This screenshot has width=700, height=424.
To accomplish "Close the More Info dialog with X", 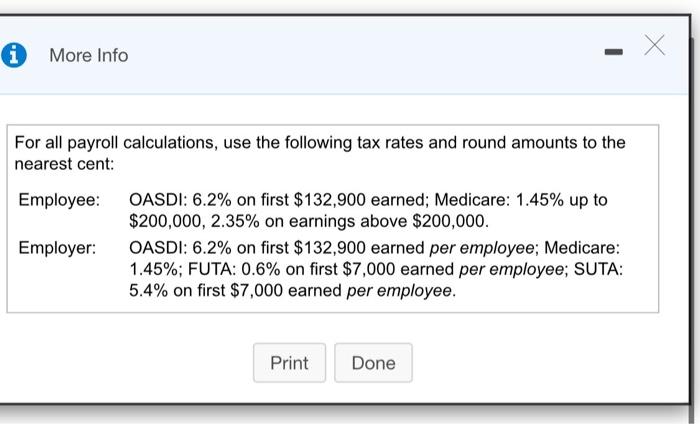I will coord(654,45).
